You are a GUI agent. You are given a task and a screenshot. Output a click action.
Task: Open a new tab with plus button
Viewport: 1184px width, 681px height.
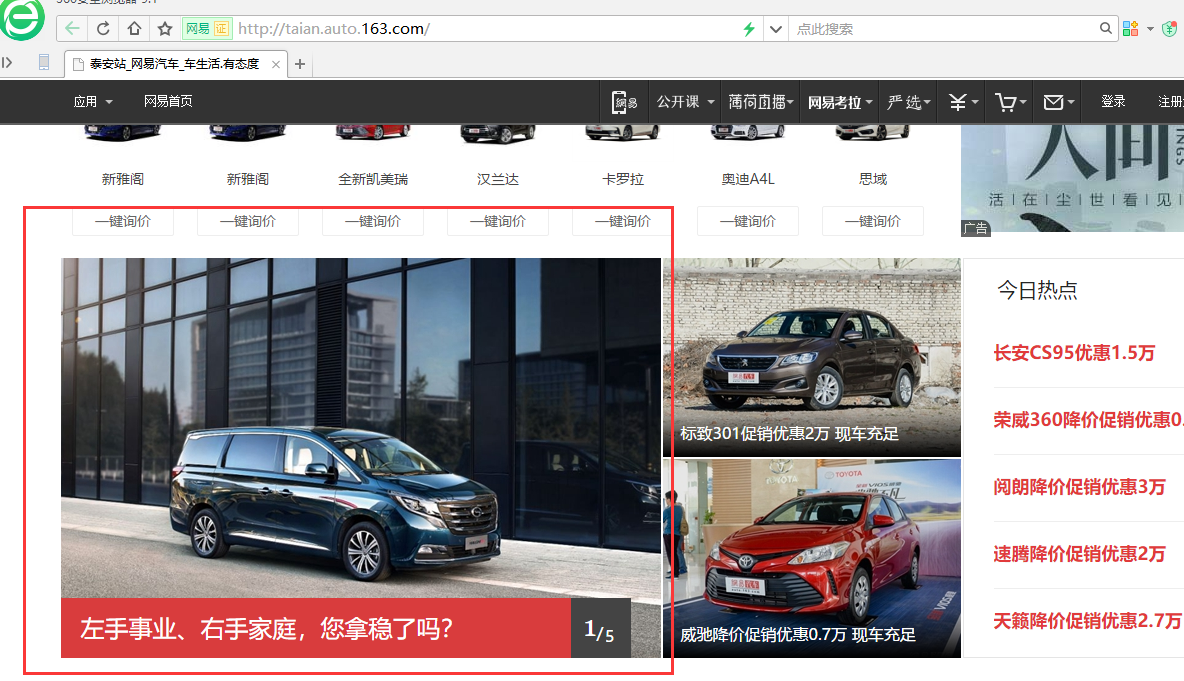300,64
